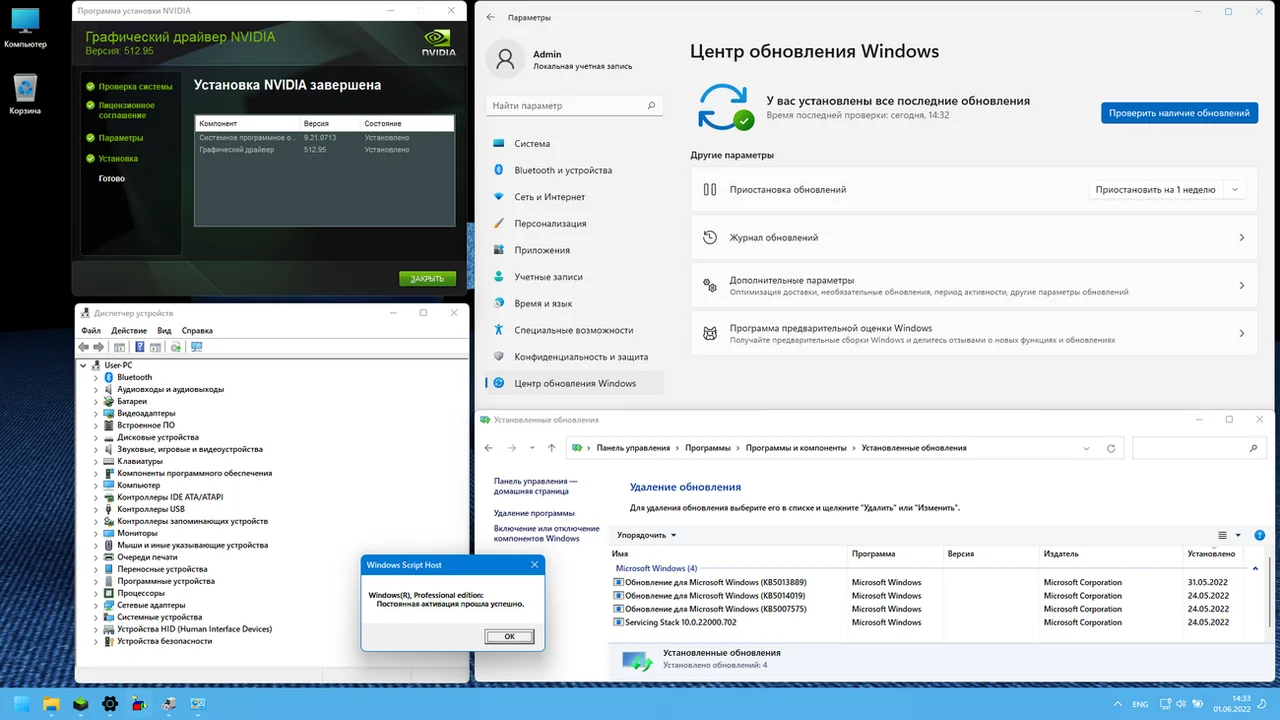Open the Recycle Bin (Корзина) desktop icon
Image resolution: width=1280 pixels, height=720 pixels.
(25, 94)
